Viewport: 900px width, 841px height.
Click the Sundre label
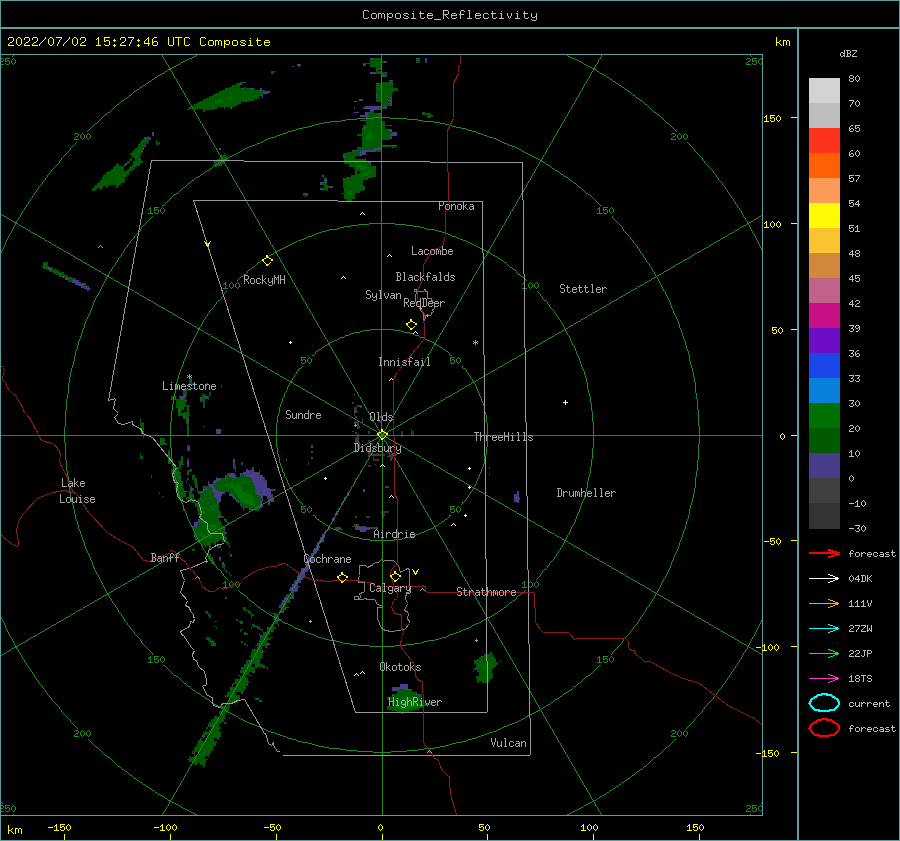[x=303, y=415]
